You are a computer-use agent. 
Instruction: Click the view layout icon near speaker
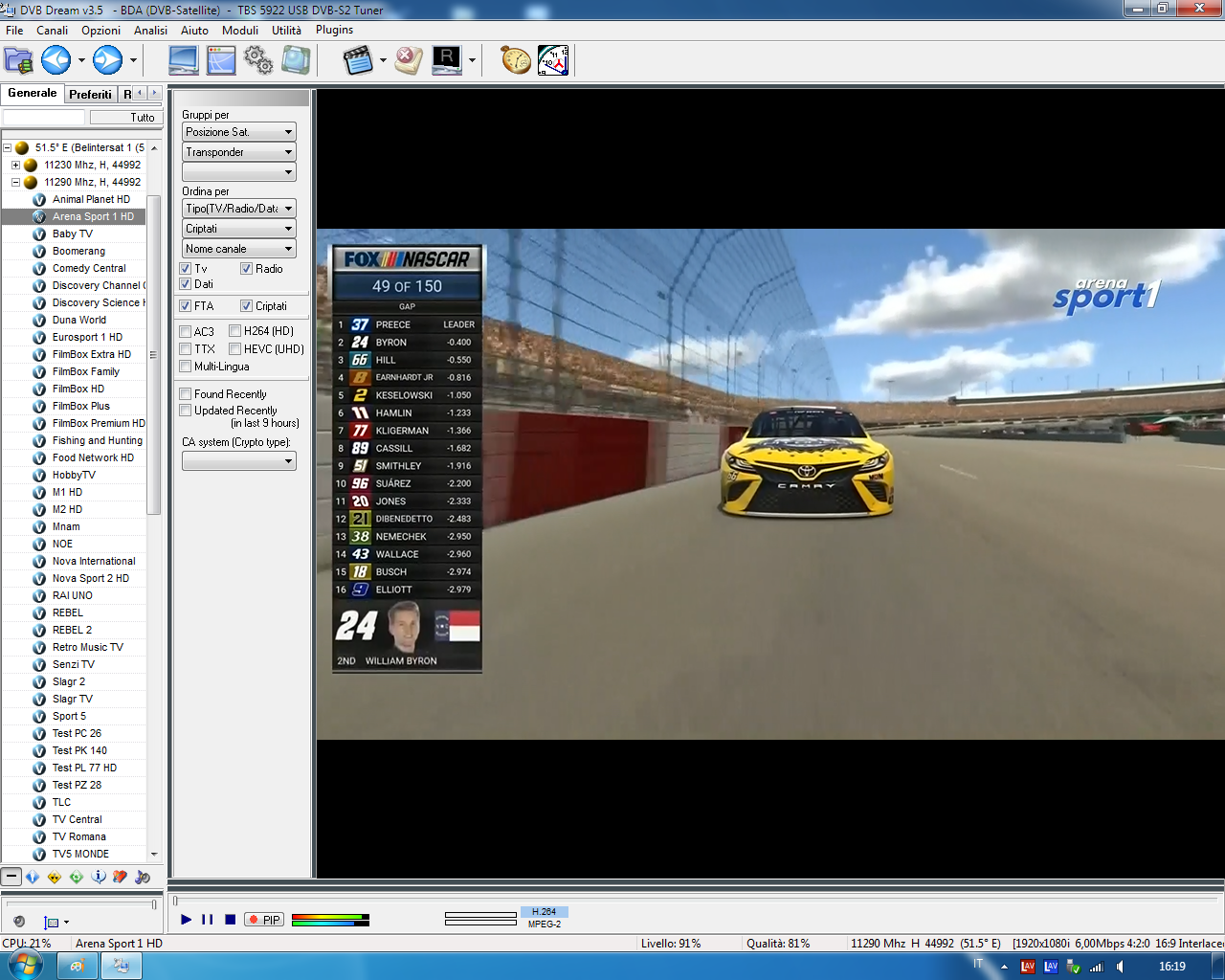[x=52, y=922]
